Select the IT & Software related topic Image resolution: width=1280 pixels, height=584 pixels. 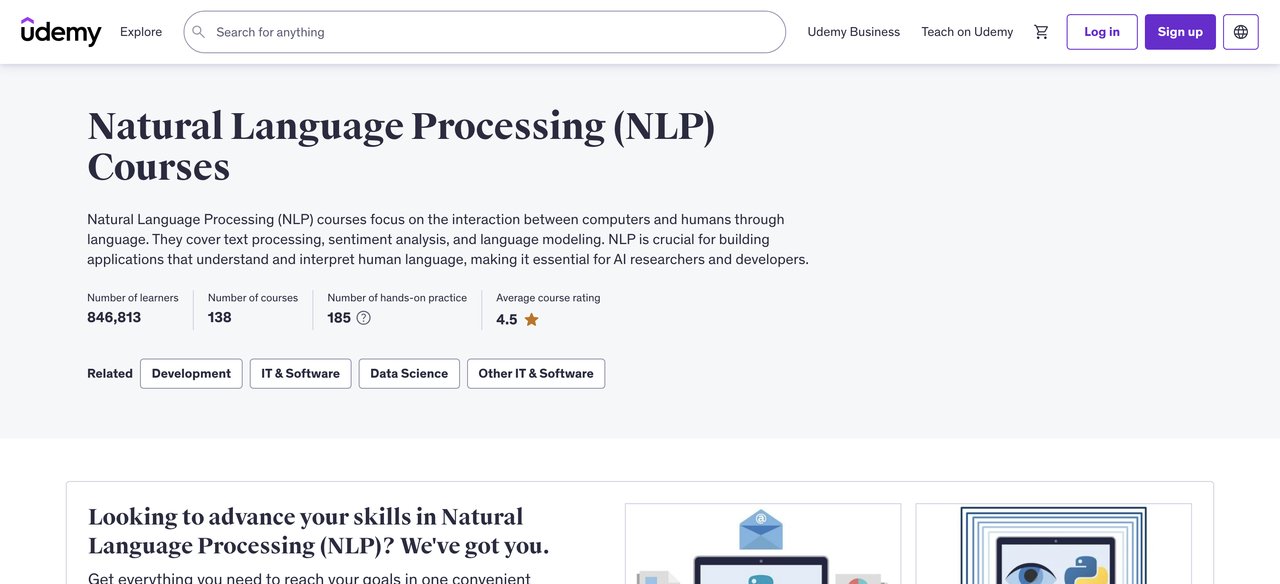pyautogui.click(x=301, y=374)
